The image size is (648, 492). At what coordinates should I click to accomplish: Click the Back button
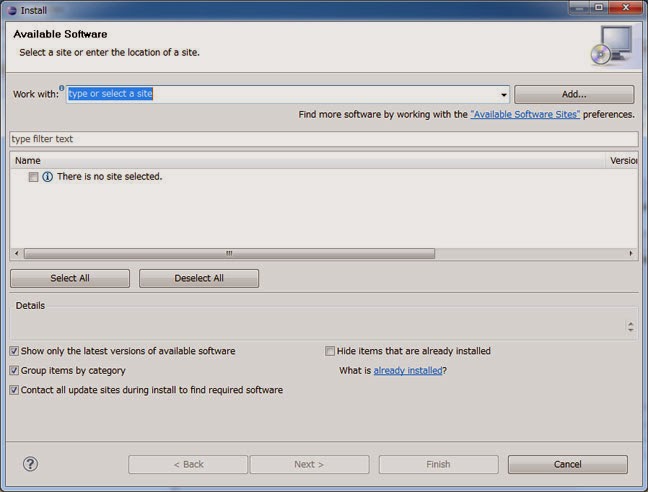(x=188, y=464)
